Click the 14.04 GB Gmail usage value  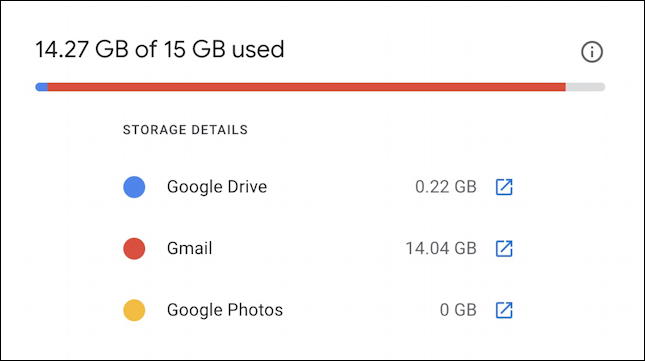(441, 249)
